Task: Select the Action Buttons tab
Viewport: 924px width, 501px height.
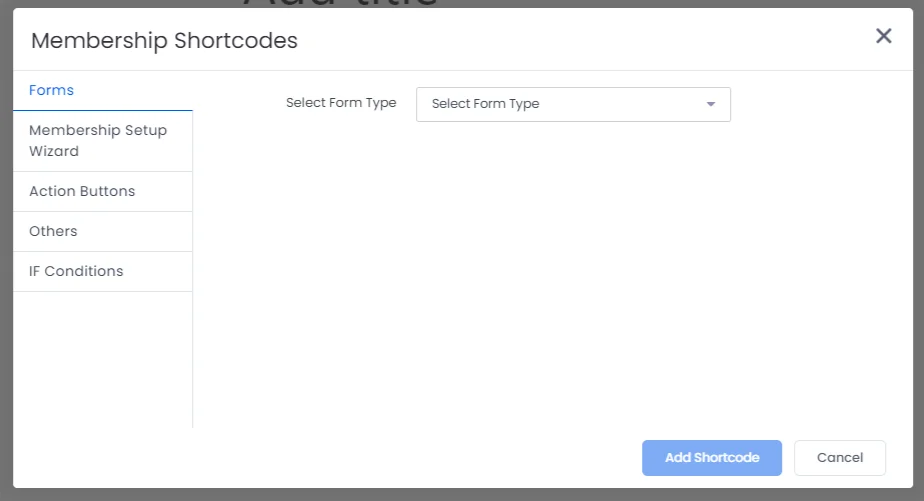Action: 82,191
